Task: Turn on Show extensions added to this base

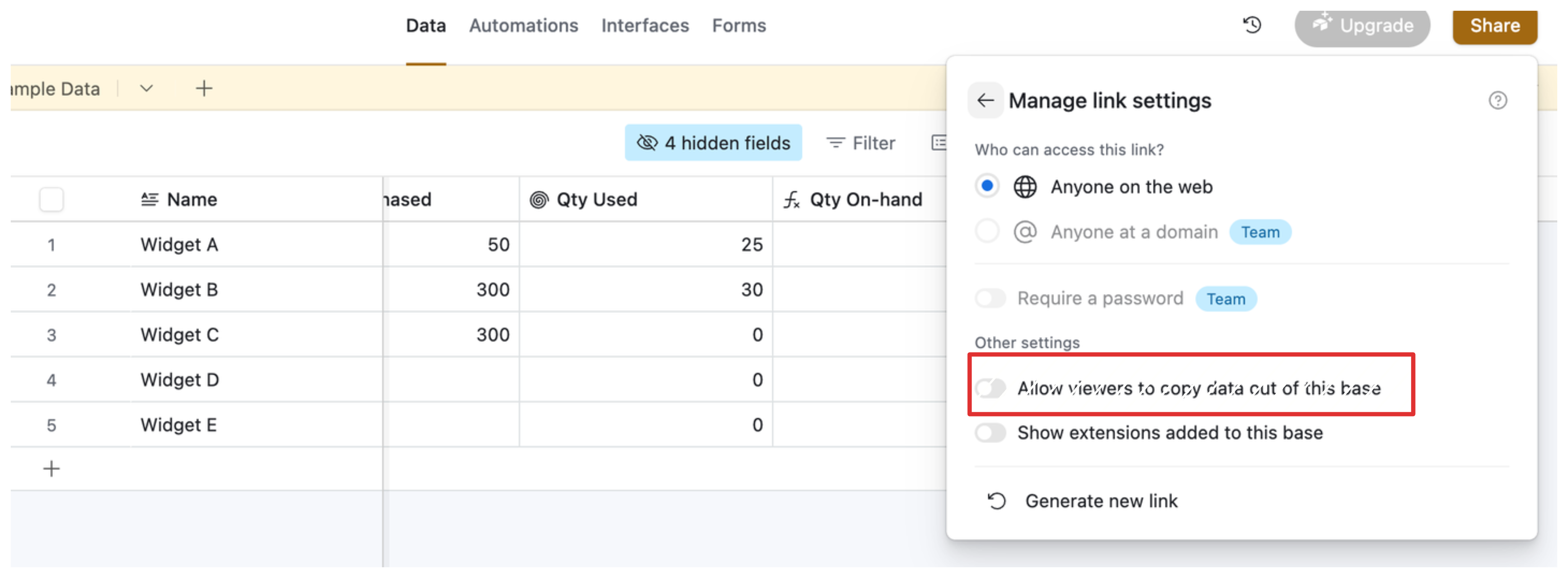Action: pyautogui.click(x=990, y=433)
